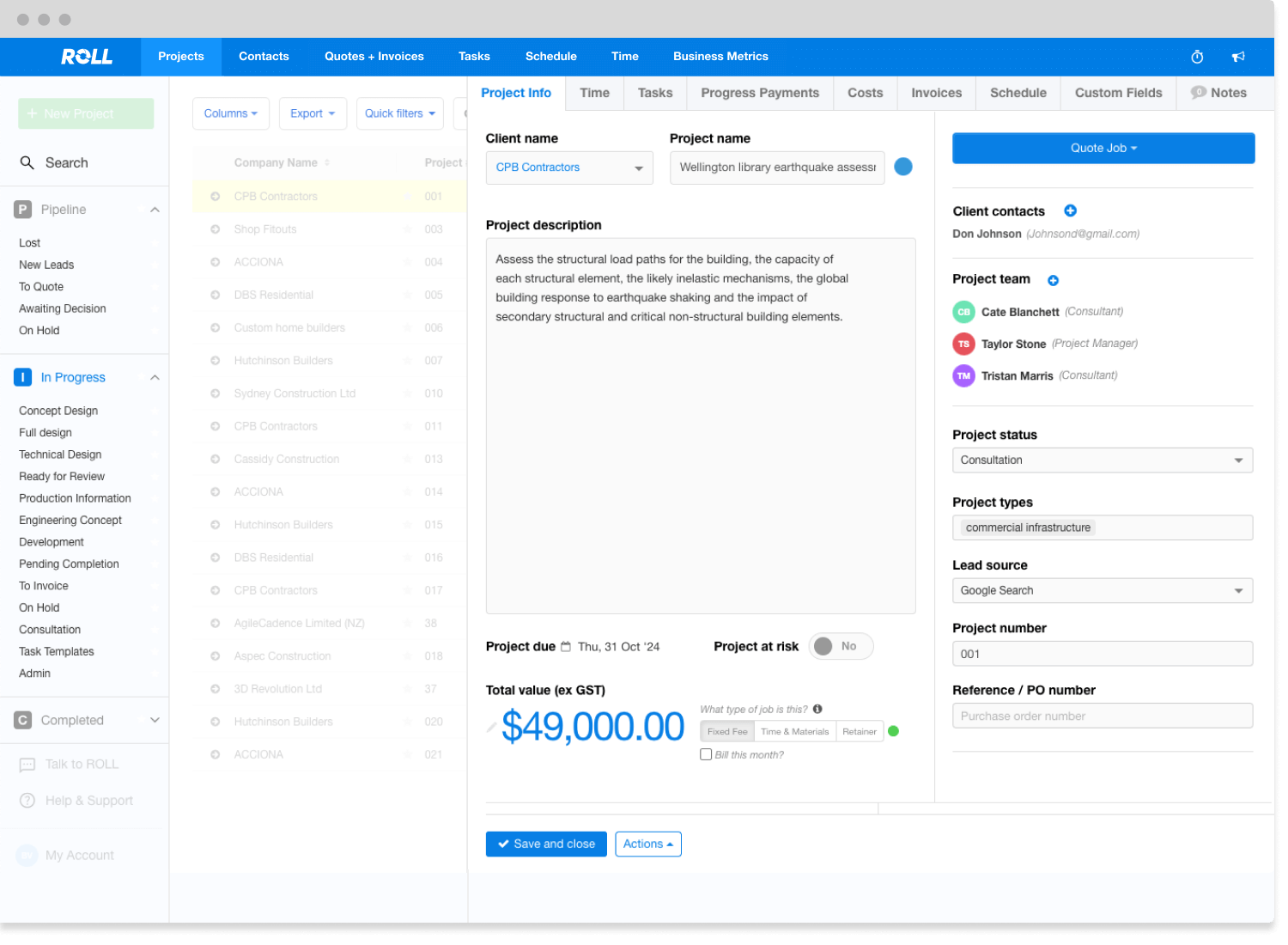
Task: Click Save and close button
Action: tap(546, 844)
